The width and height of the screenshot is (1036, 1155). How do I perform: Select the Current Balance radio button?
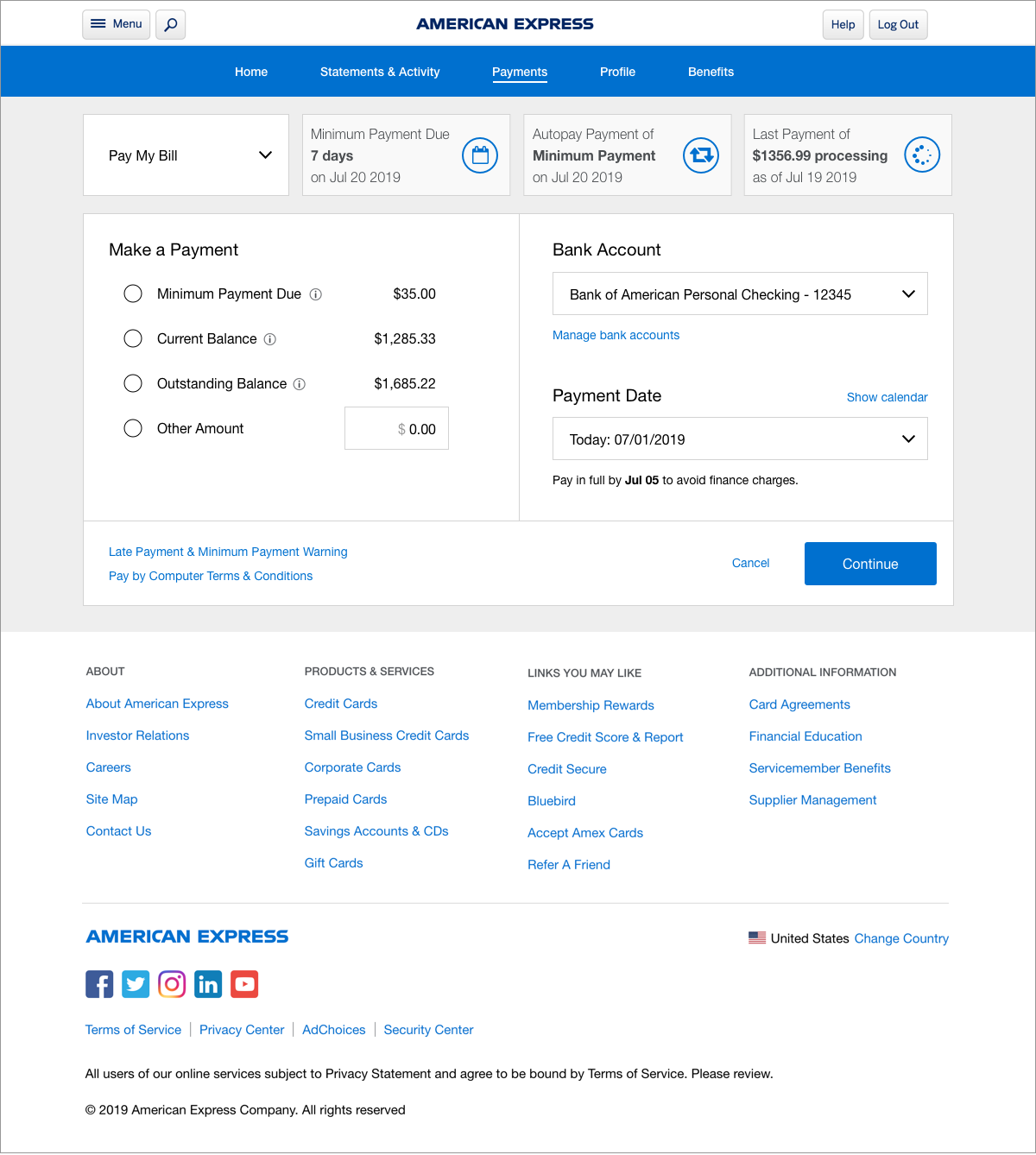pos(133,338)
